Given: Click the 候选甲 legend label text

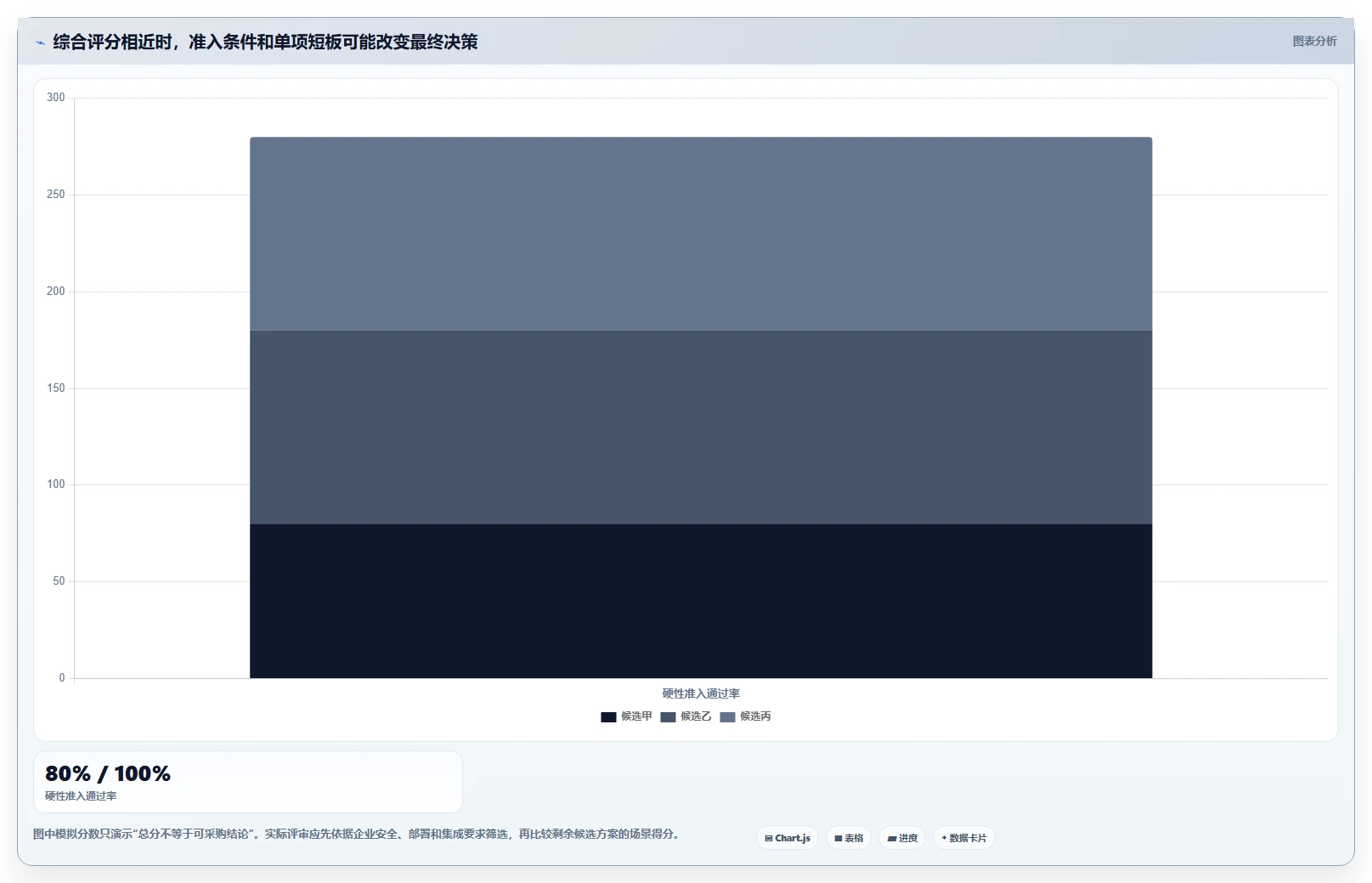Looking at the screenshot, I should (x=636, y=716).
